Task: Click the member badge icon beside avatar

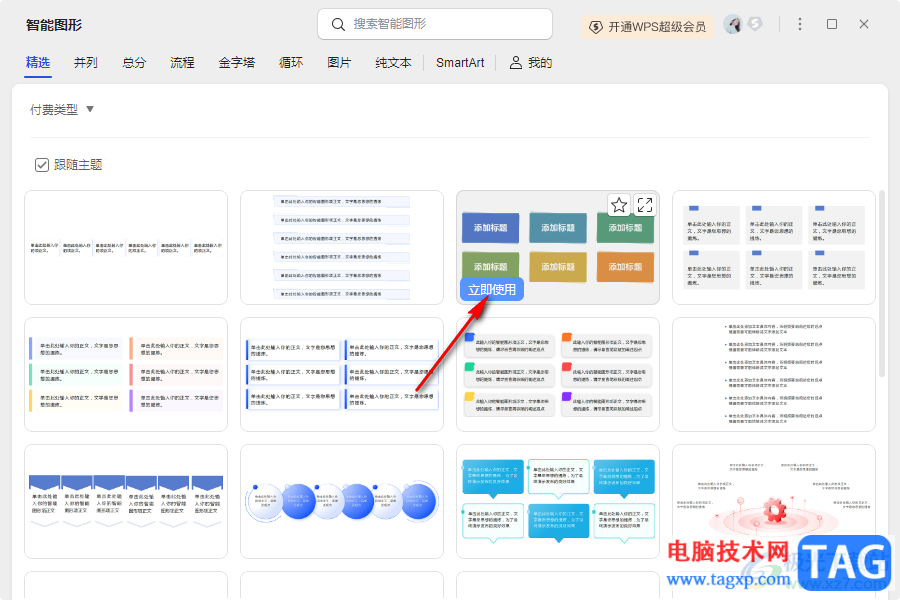Action: (755, 24)
